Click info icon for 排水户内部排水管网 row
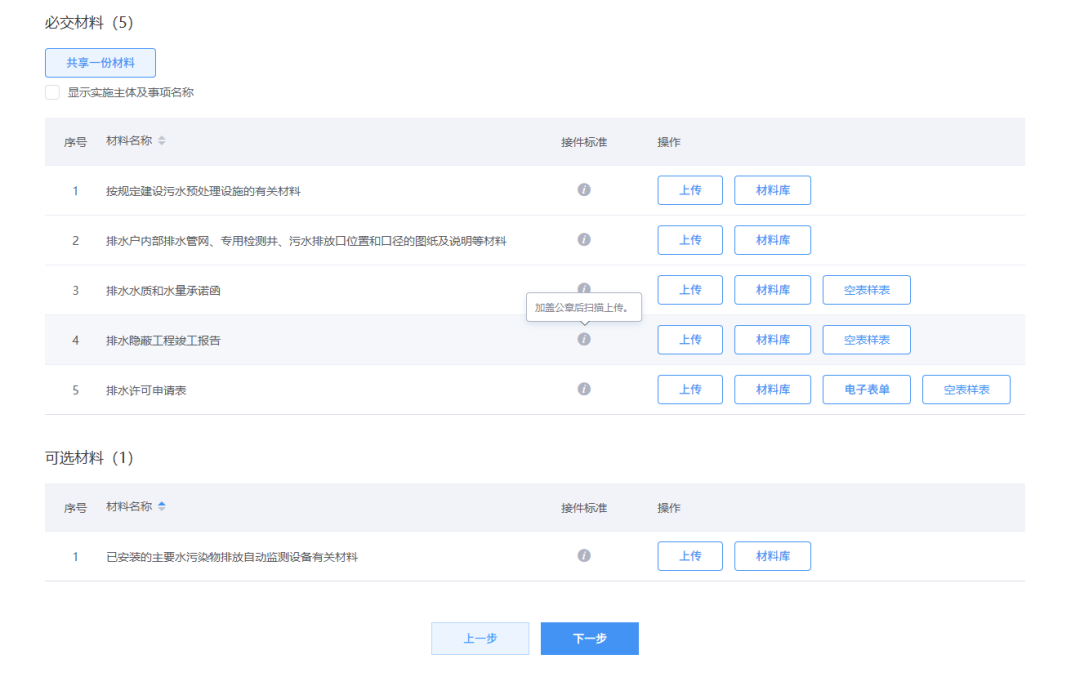 pyautogui.click(x=584, y=240)
